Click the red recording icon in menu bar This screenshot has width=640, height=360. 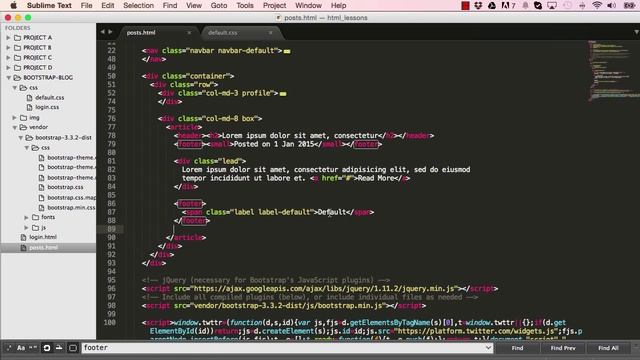point(465,6)
